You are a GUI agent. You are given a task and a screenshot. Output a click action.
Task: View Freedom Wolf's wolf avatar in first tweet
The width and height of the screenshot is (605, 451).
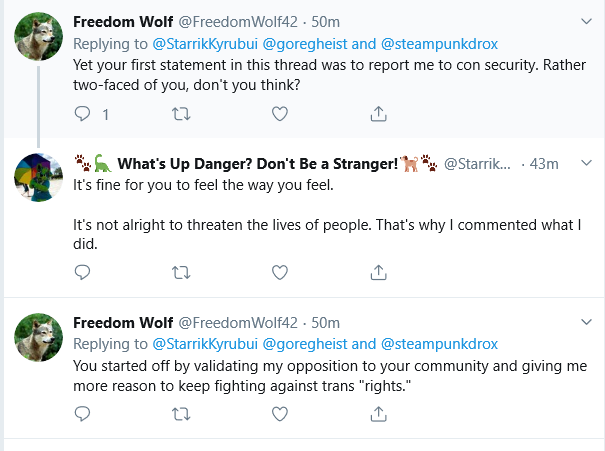[x=38, y=37]
